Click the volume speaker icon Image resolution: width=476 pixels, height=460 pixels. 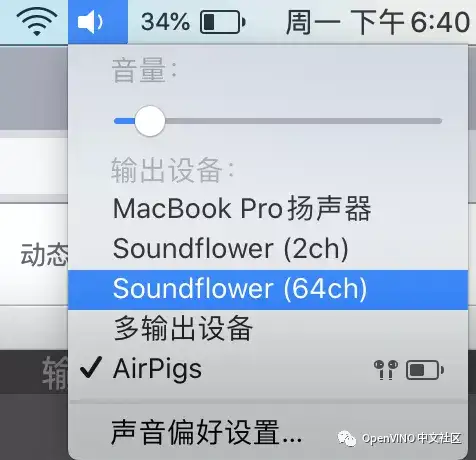pos(90,22)
